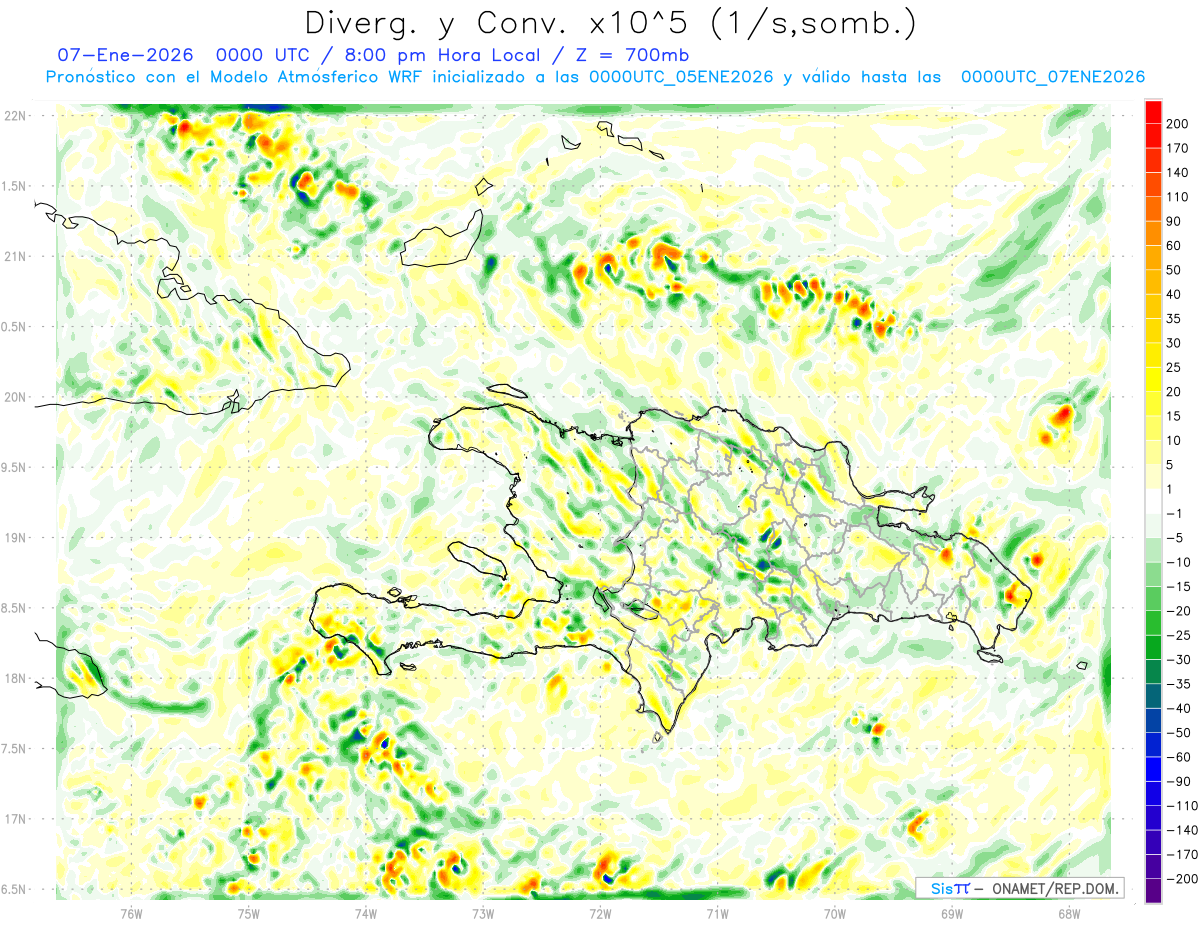
Task: Click the '18N' latitude label
Action: (17, 678)
